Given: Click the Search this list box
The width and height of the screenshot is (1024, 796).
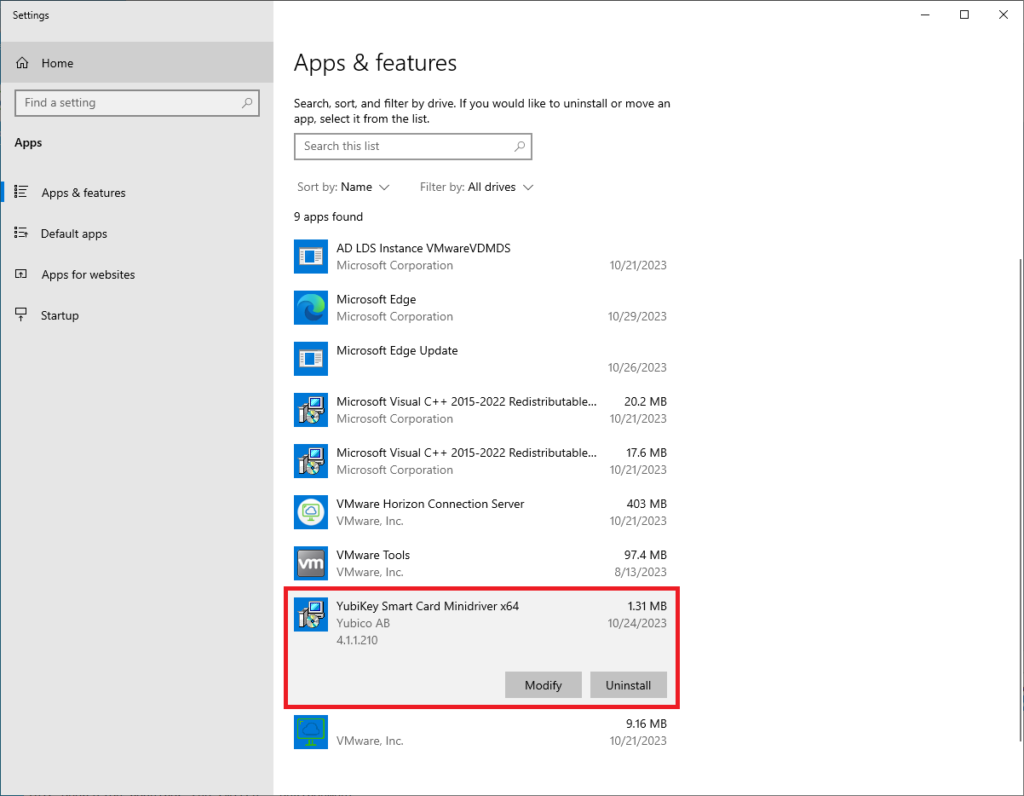Looking at the screenshot, I should (405, 146).
